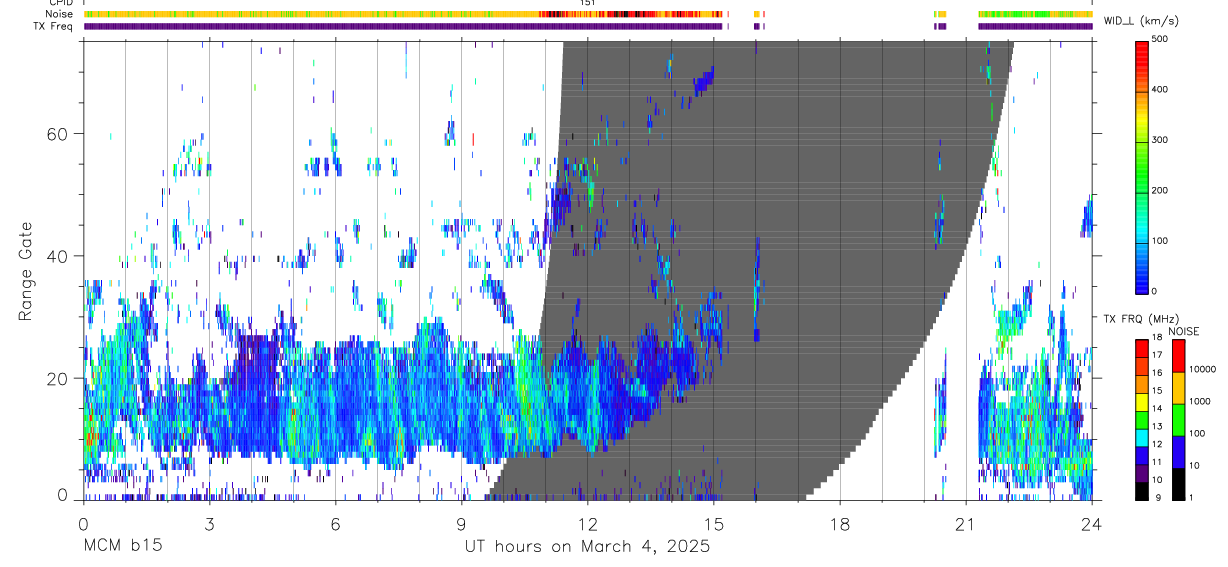The image size is (1228, 567).
Task: Click the x-axis tick label 21
Action: pos(965,523)
